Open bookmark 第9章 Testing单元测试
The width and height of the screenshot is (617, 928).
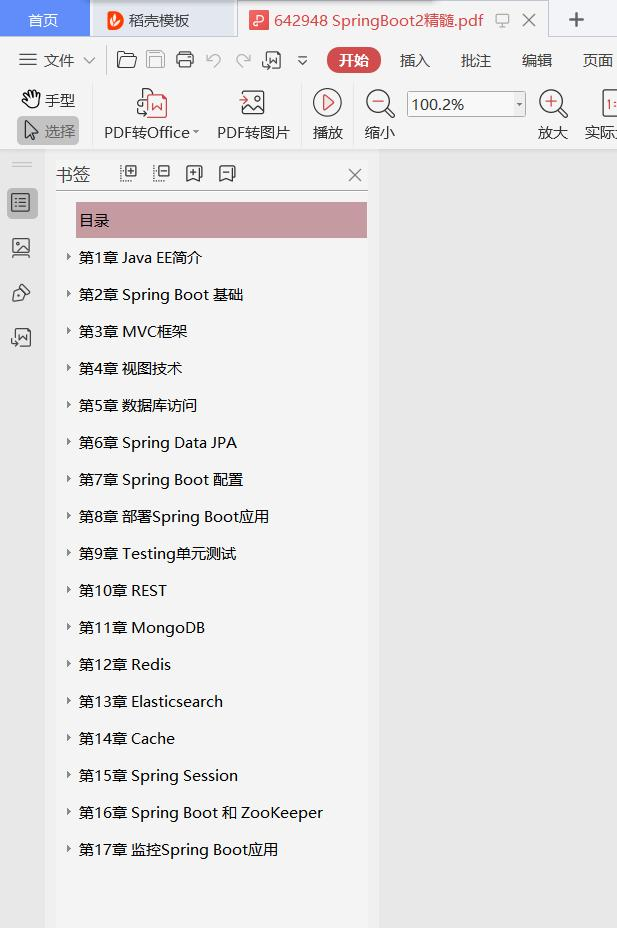(157, 554)
